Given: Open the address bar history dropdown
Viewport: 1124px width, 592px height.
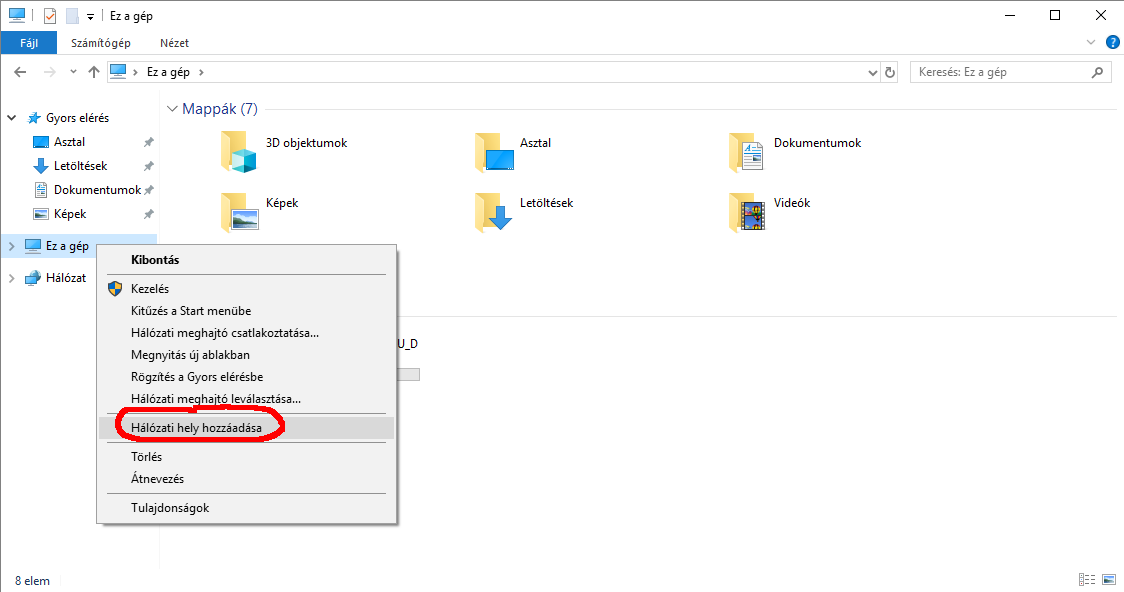Looking at the screenshot, I should [x=872, y=72].
